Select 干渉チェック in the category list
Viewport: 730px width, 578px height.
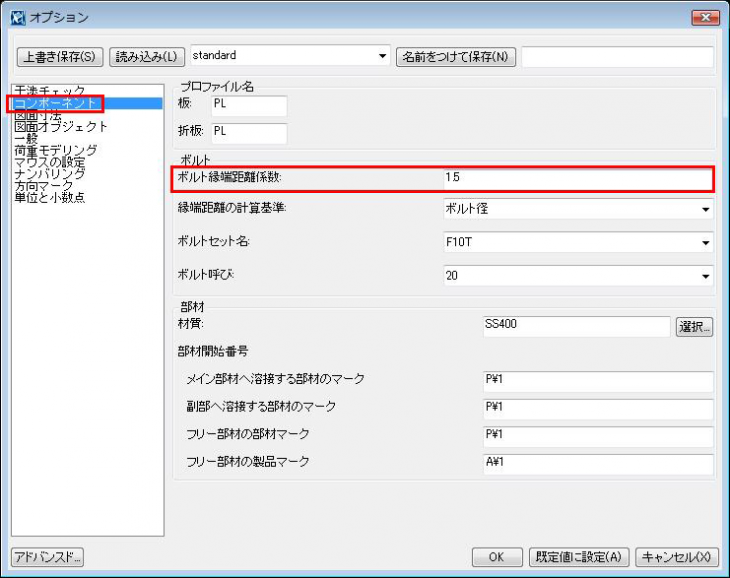tap(50, 90)
